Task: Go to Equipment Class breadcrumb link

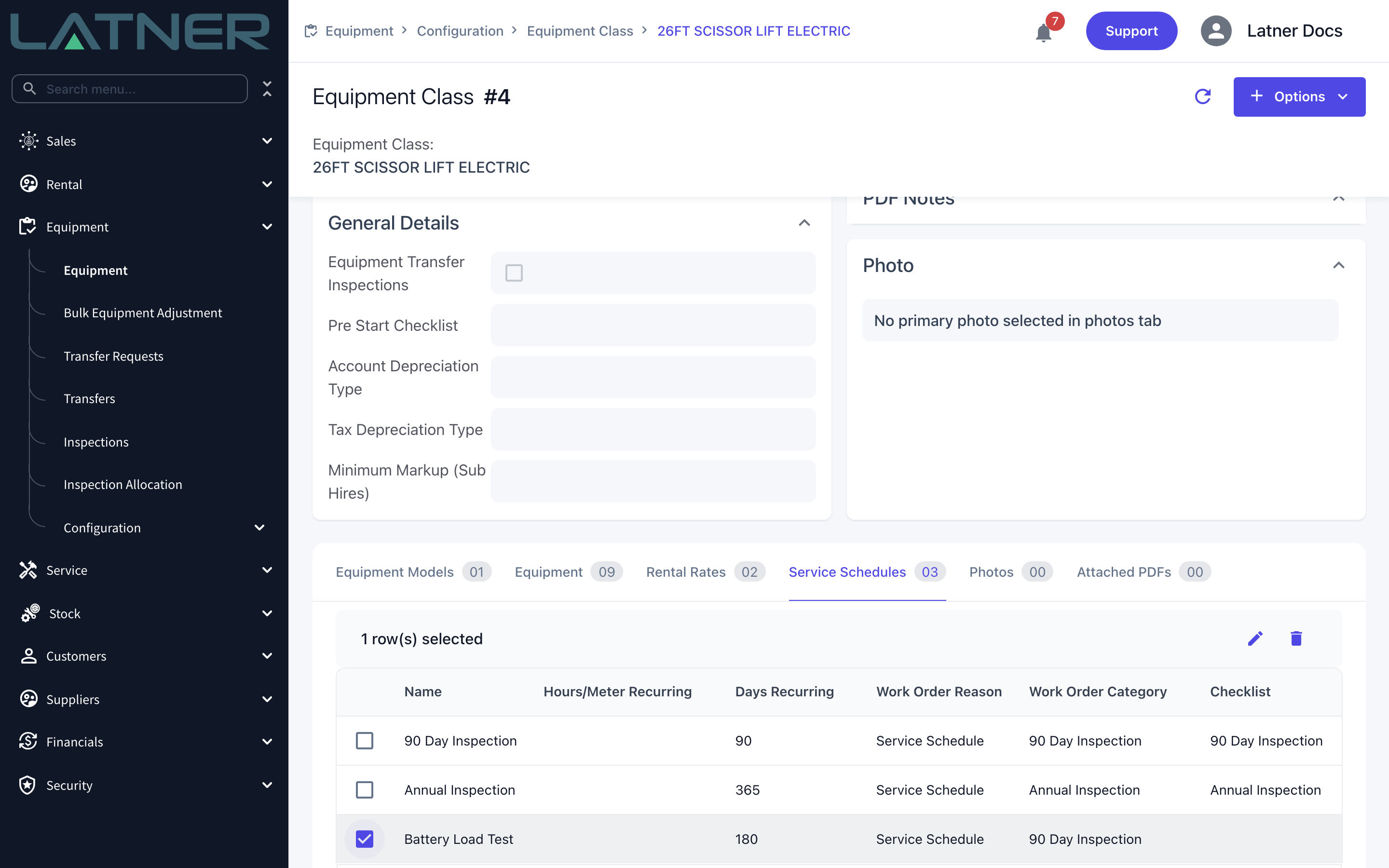Action: pos(580,31)
